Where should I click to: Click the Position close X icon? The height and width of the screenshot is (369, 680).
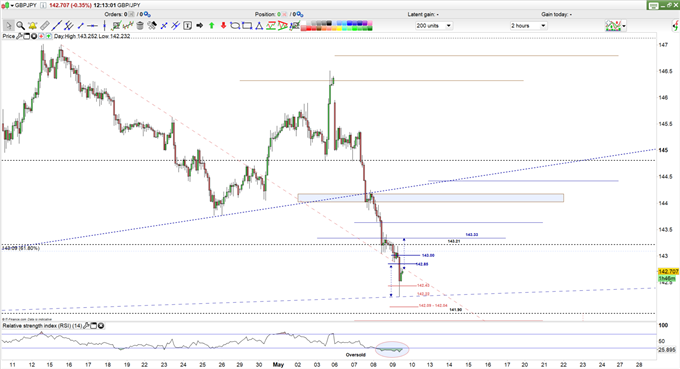coord(284,14)
